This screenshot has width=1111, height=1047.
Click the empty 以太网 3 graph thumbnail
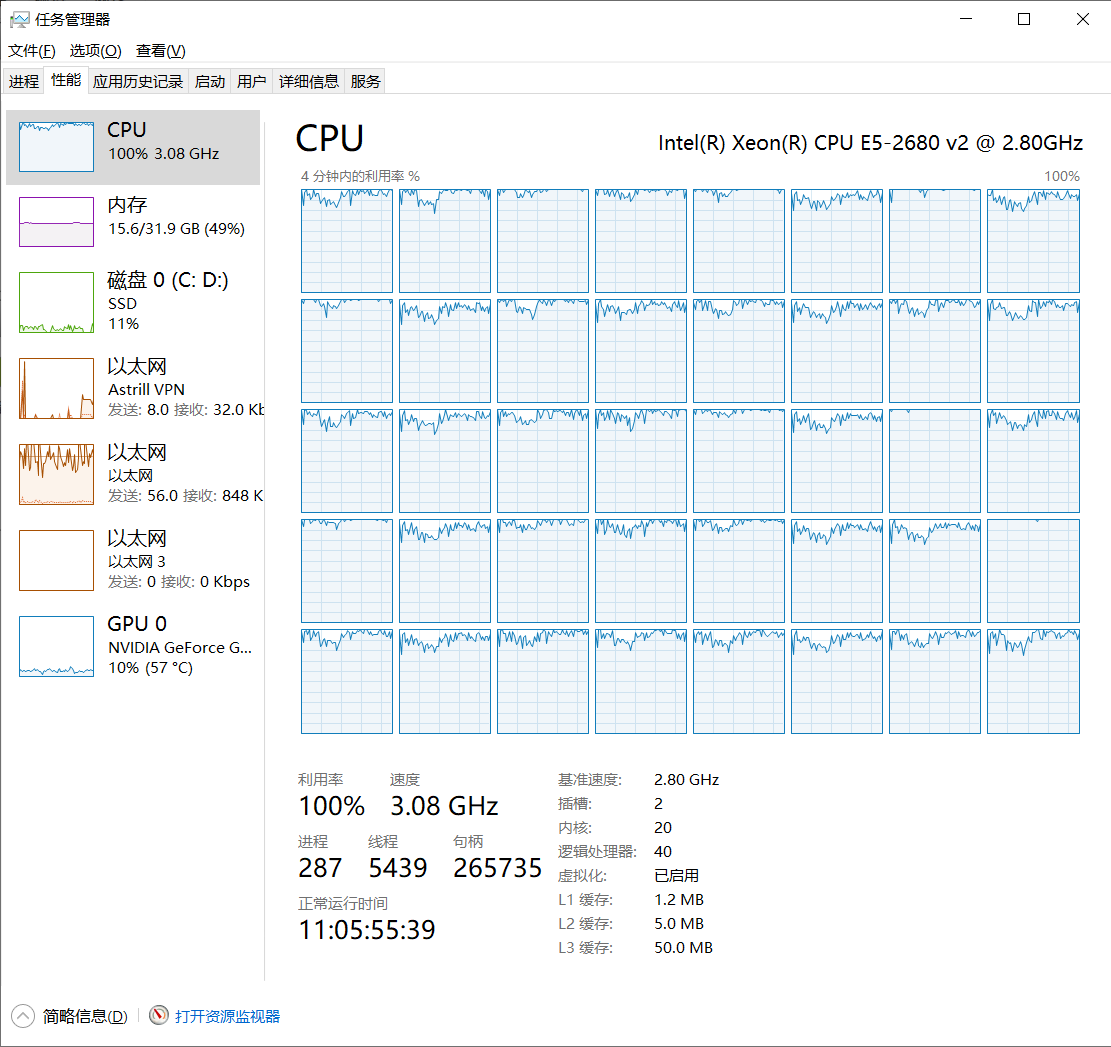(57, 560)
